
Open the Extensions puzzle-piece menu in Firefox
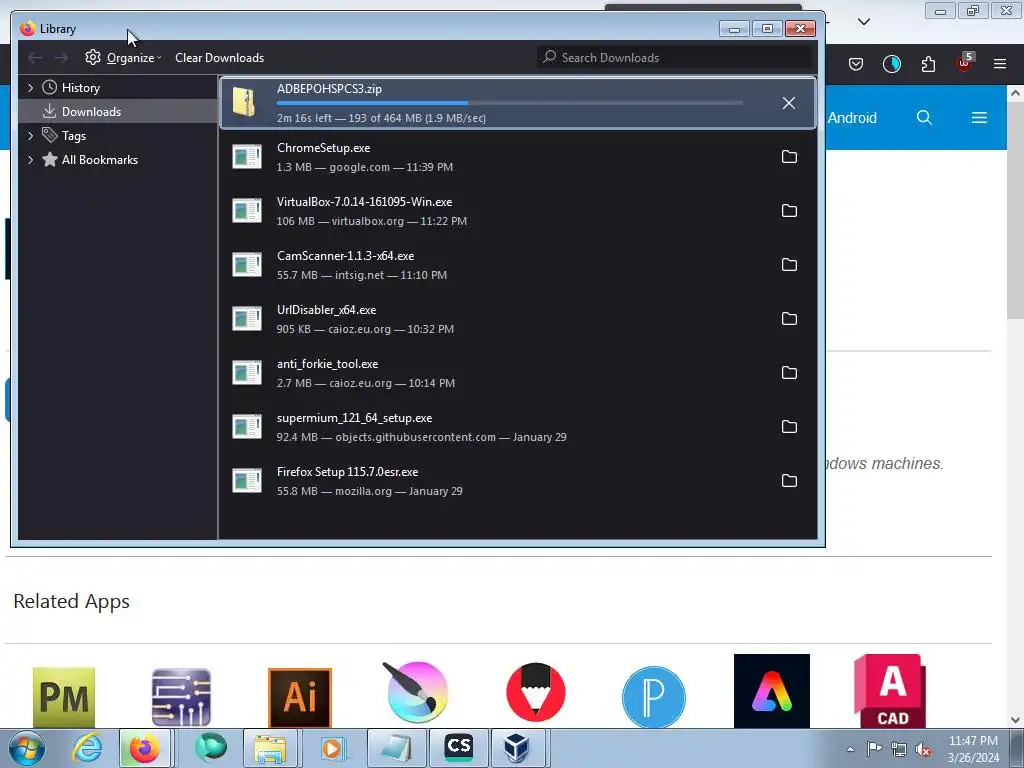point(928,64)
